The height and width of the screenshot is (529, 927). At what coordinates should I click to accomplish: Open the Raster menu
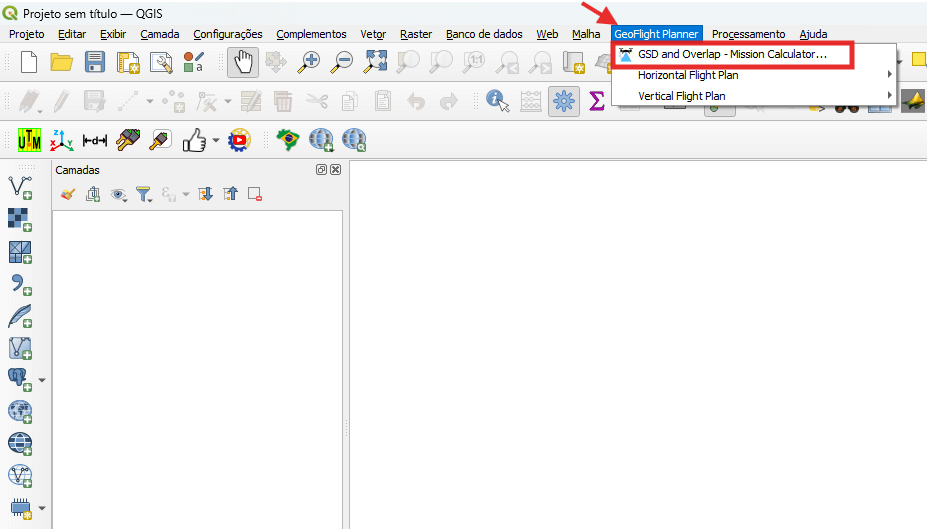click(416, 34)
